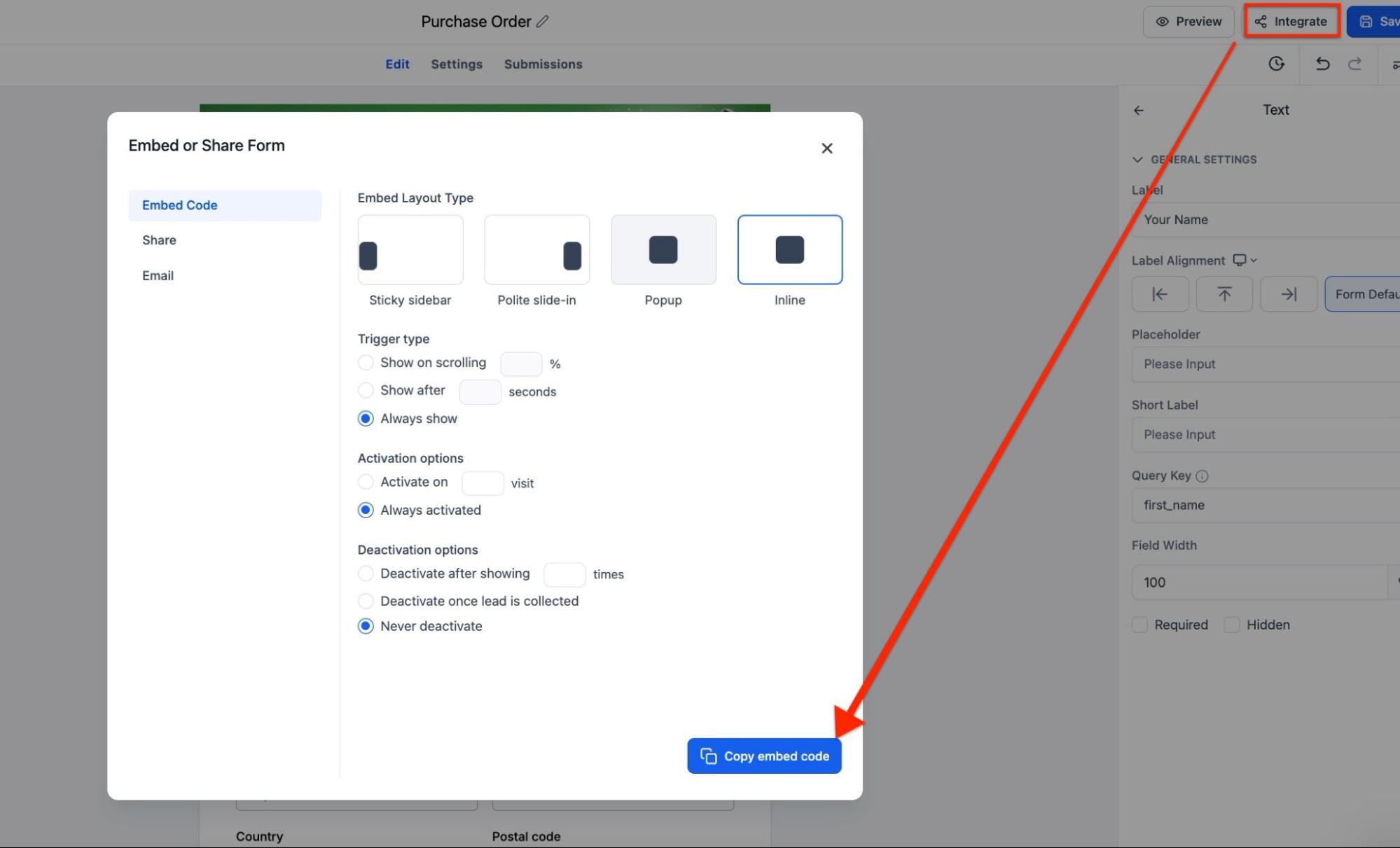1400x848 pixels.
Task: Switch to the Share tab
Action: pyautogui.click(x=160, y=240)
